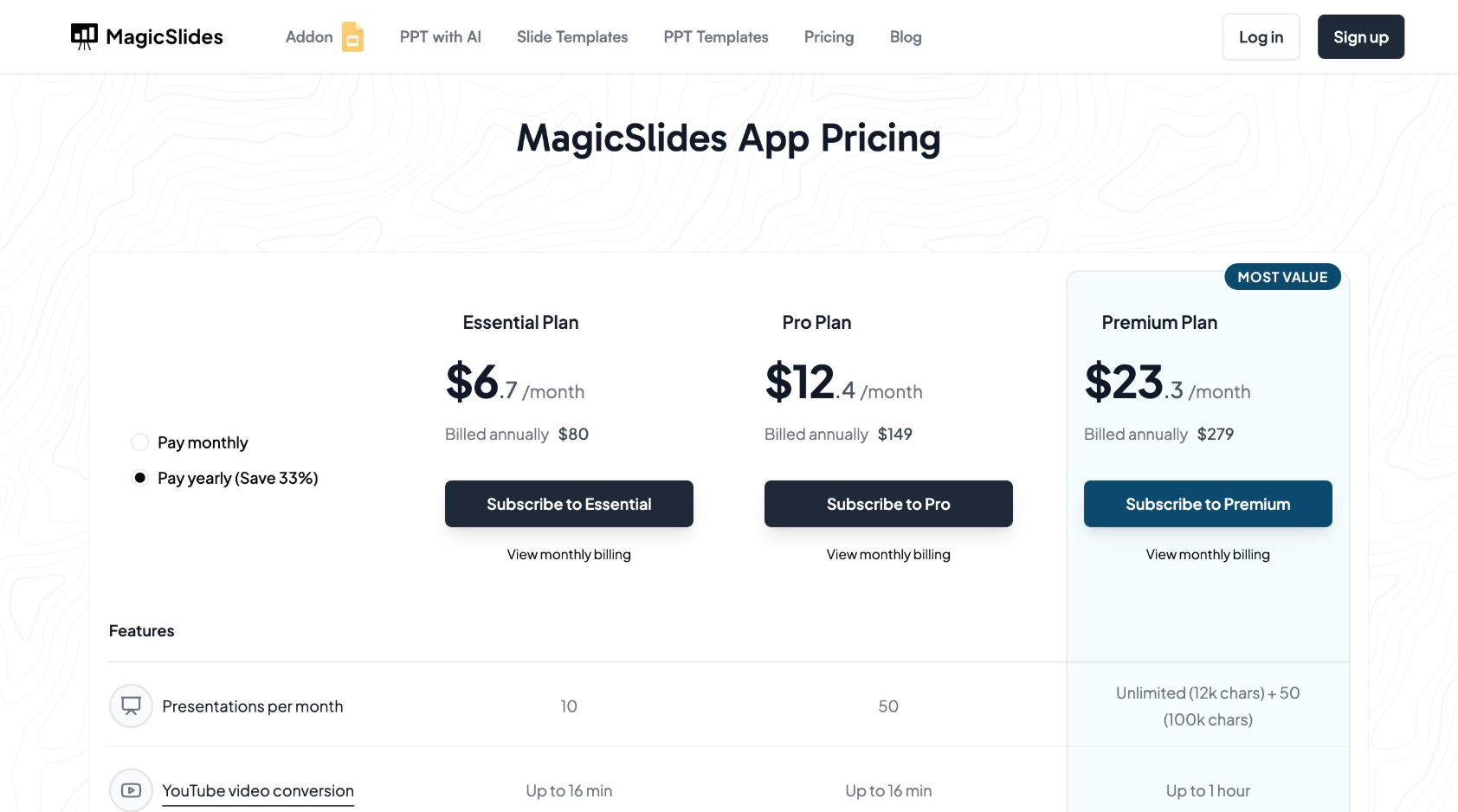Open the YouTube video conversion link
Viewport: 1458px width, 812px height.
click(x=258, y=791)
